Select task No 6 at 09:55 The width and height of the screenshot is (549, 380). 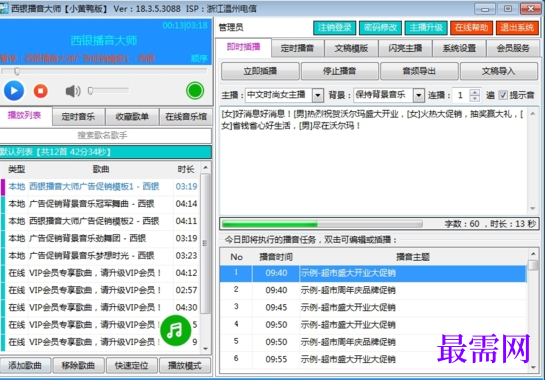click(373, 359)
